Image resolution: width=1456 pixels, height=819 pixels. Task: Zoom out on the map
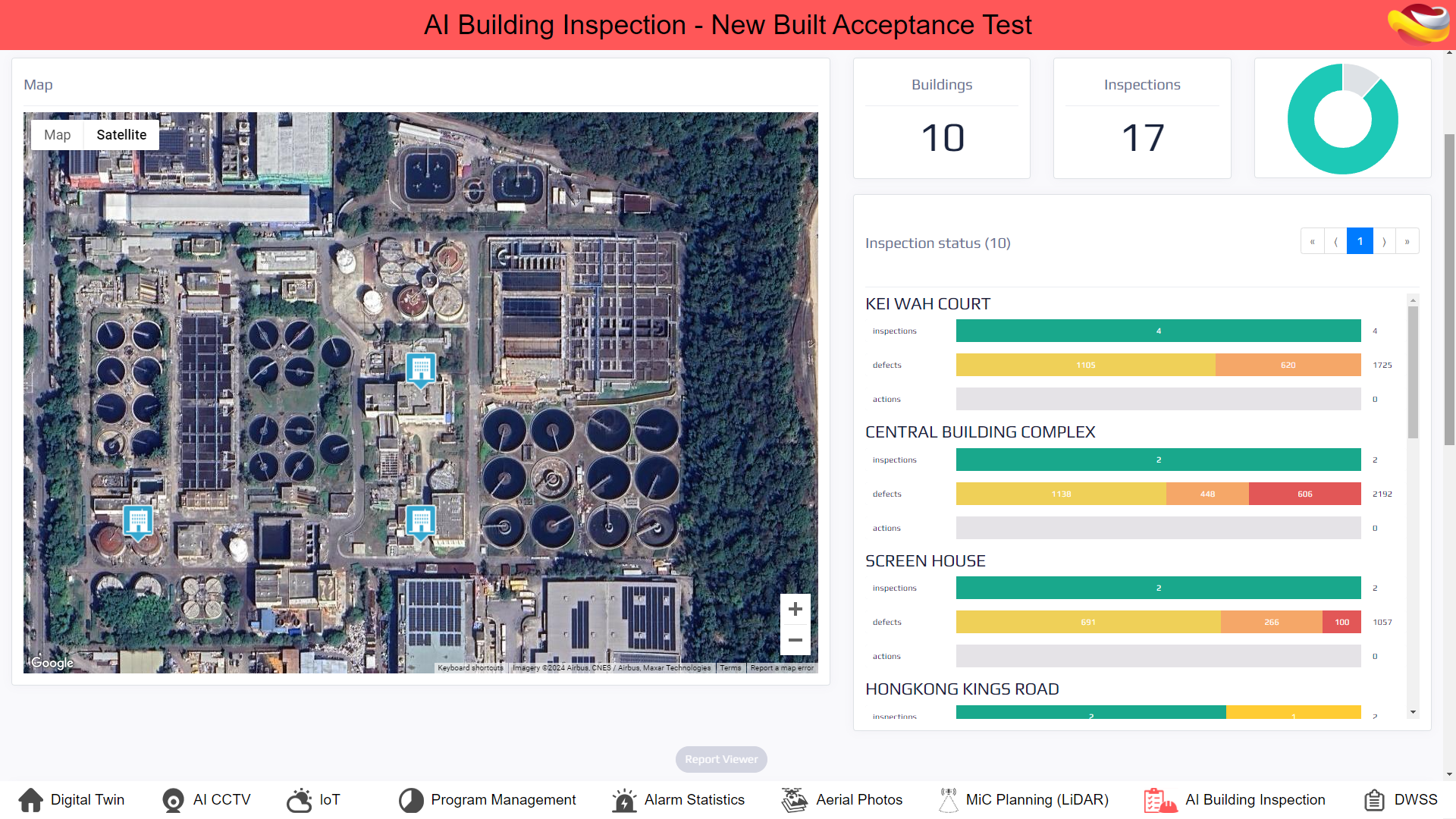[x=795, y=640]
